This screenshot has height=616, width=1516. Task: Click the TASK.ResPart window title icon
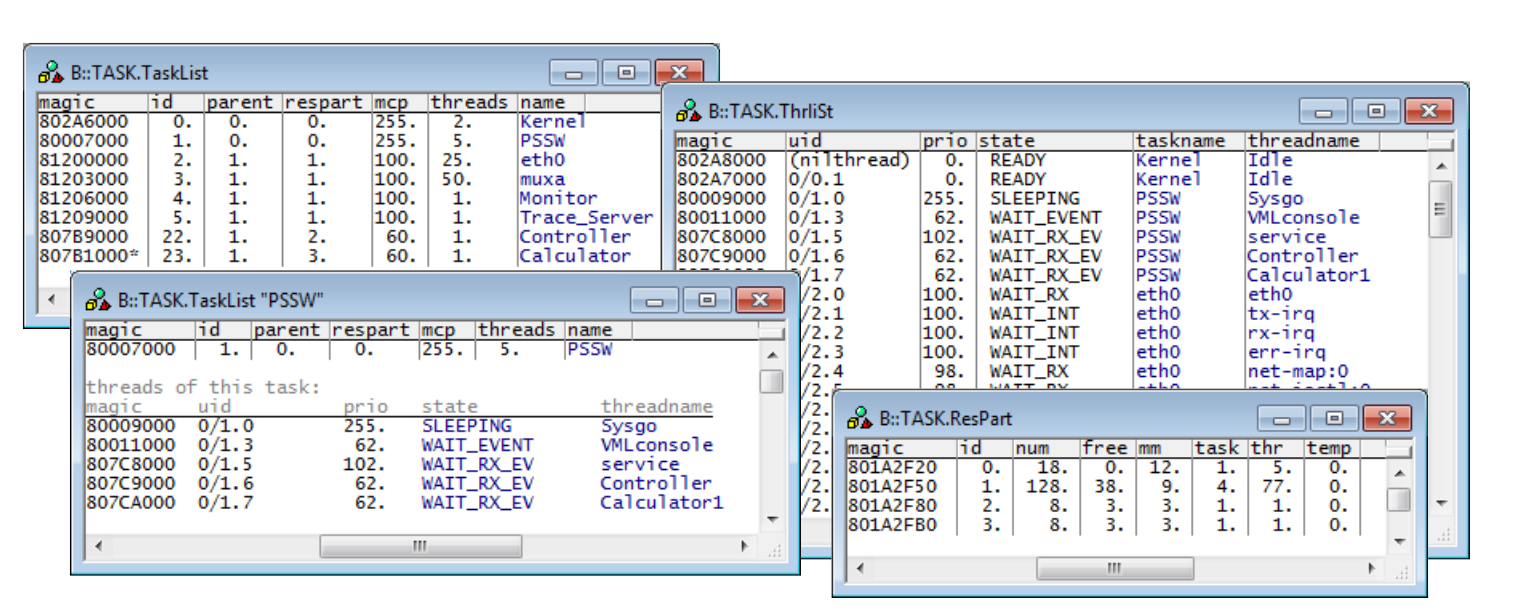click(x=859, y=418)
